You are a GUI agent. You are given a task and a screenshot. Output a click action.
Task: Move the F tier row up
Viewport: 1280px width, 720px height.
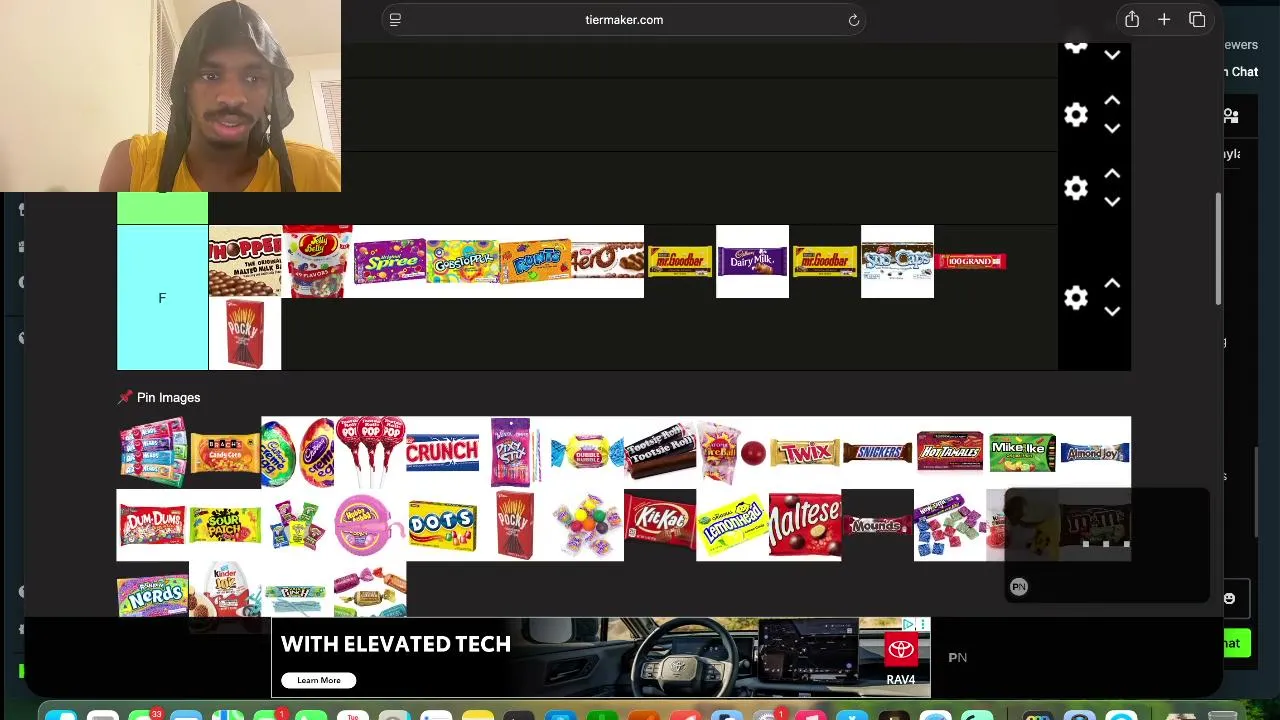[x=1112, y=284]
